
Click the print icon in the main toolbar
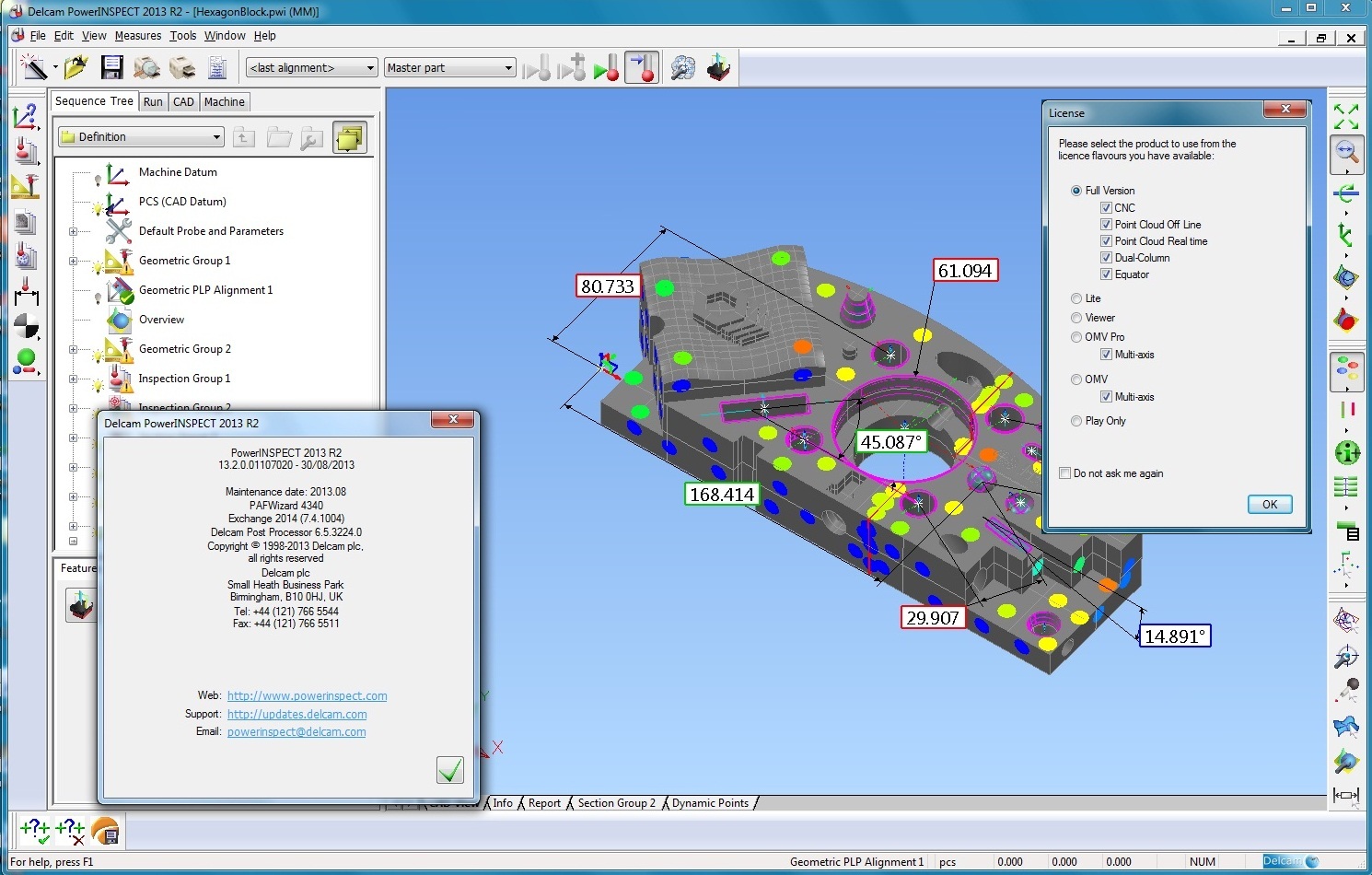click(x=182, y=67)
